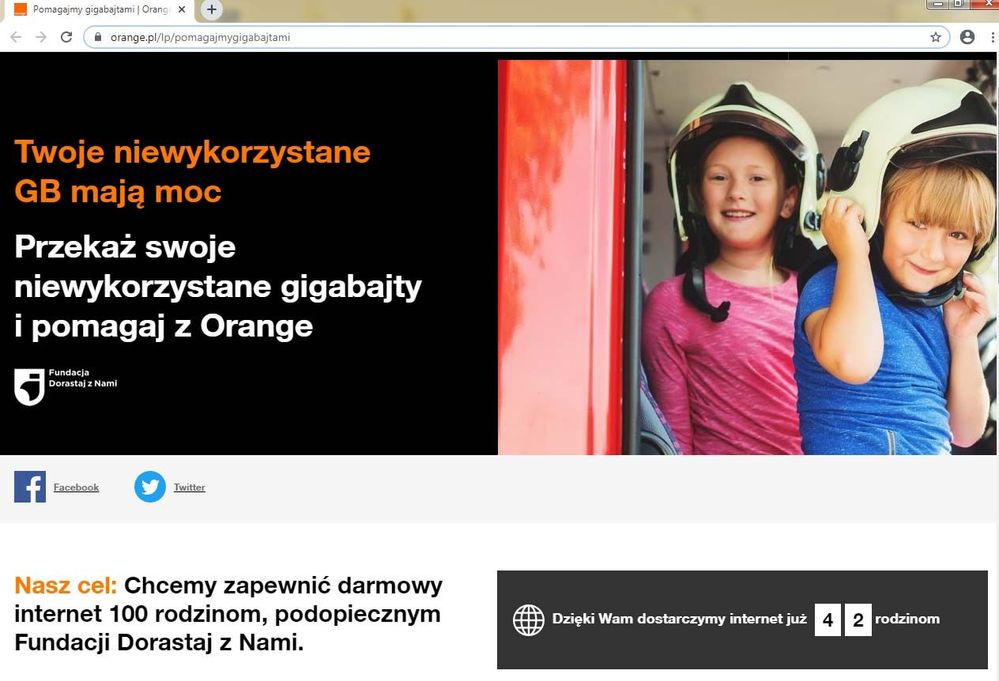The image size is (999, 681).
Task: Click the Twitter bird icon
Action: click(150, 487)
